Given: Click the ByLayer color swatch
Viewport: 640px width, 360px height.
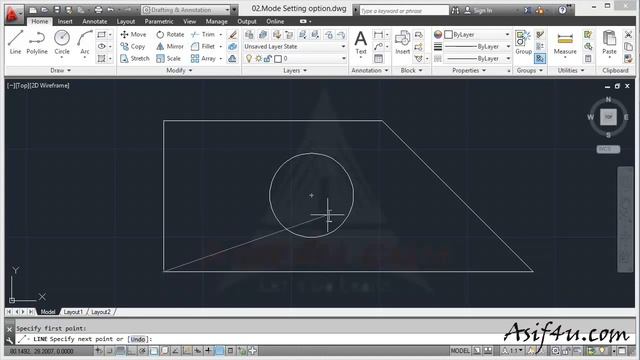Looking at the screenshot, I should [448, 35].
